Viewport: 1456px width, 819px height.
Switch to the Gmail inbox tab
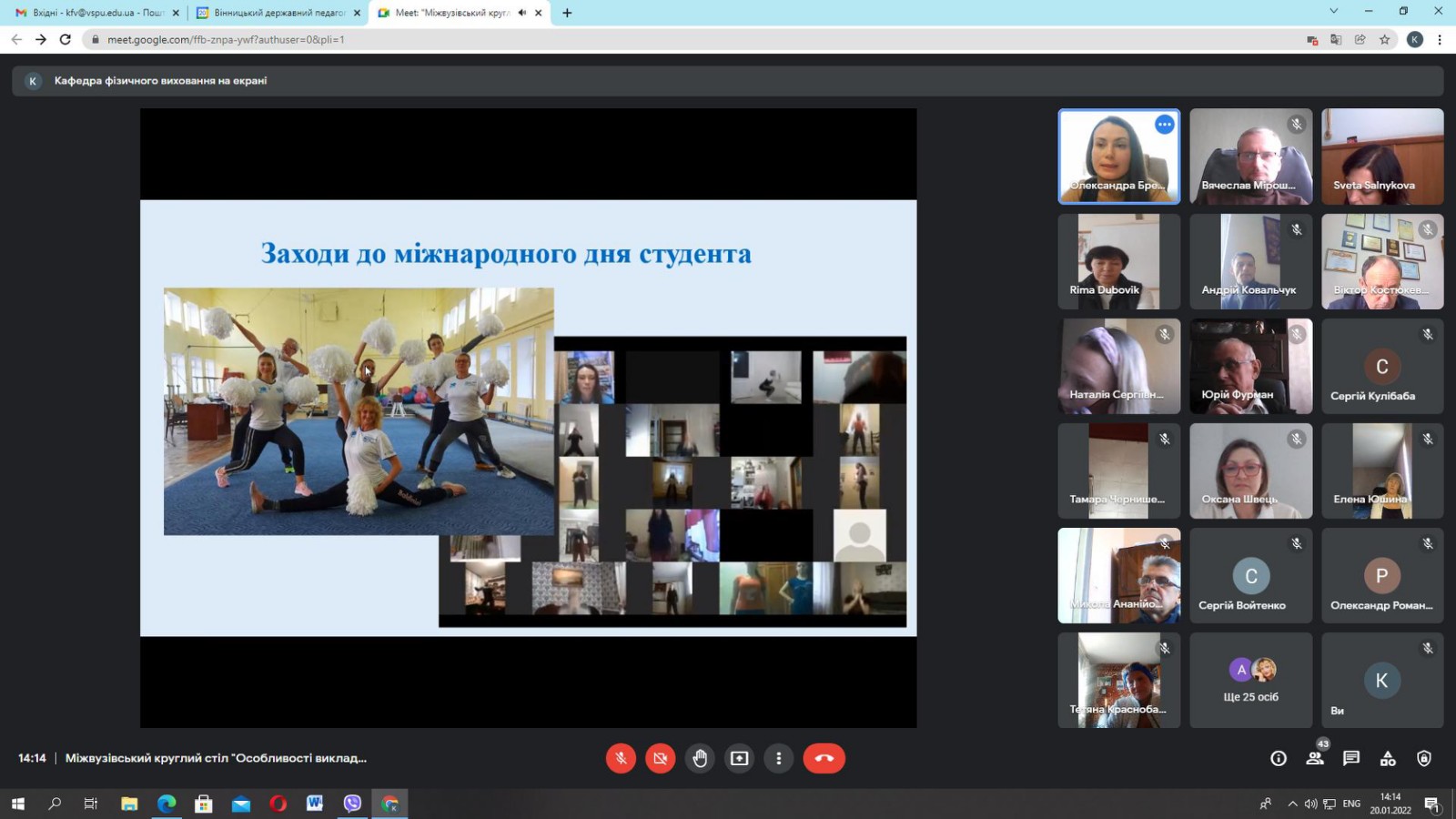point(91,13)
